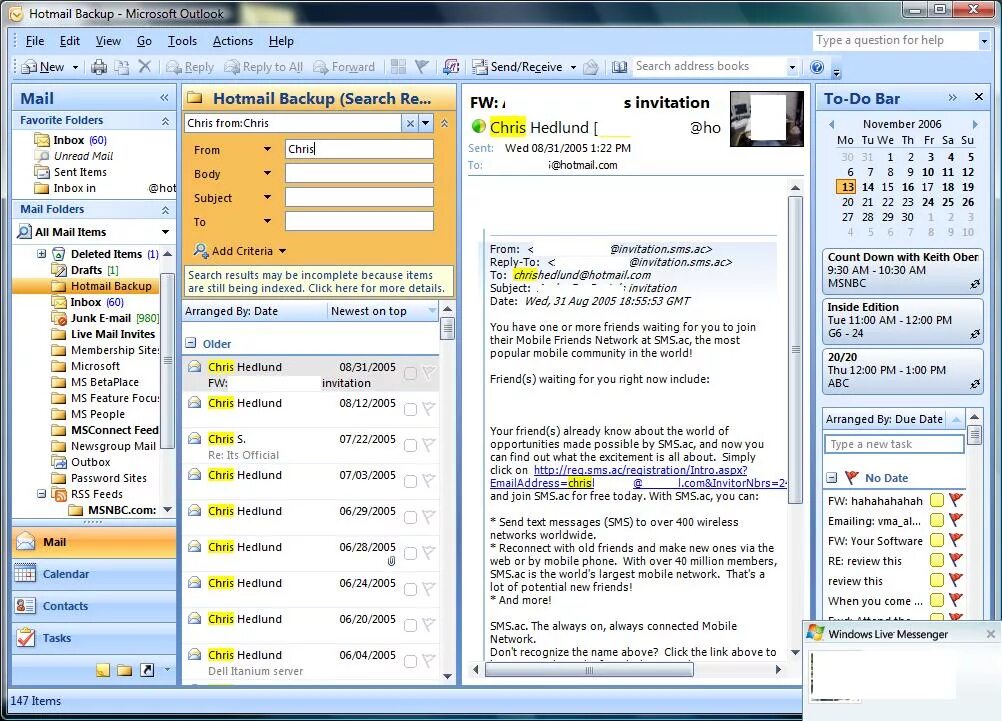Image resolution: width=1002 pixels, height=721 pixels.
Task: Open the New button dropdown arrow
Action: pos(75,67)
